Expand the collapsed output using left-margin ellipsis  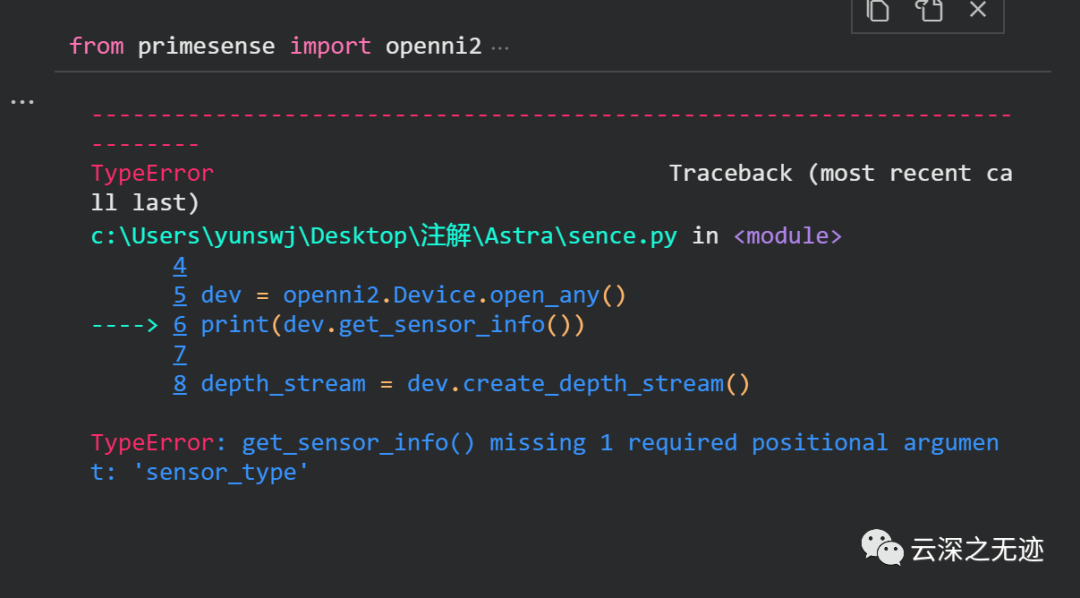21,100
